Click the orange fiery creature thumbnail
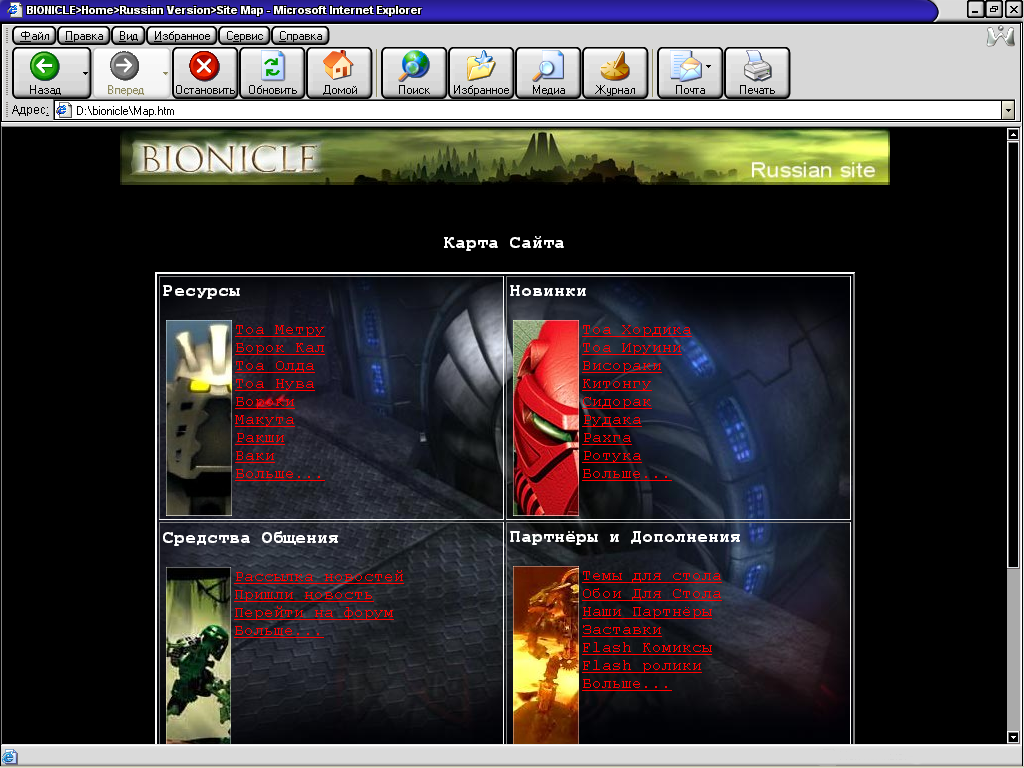Image resolution: width=1024 pixels, height=768 pixels. (546, 656)
